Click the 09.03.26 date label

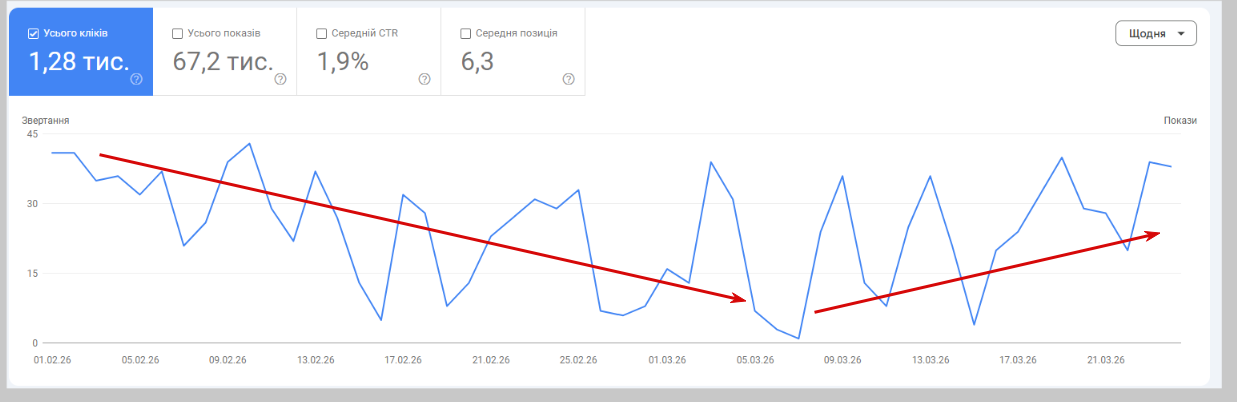point(843,360)
